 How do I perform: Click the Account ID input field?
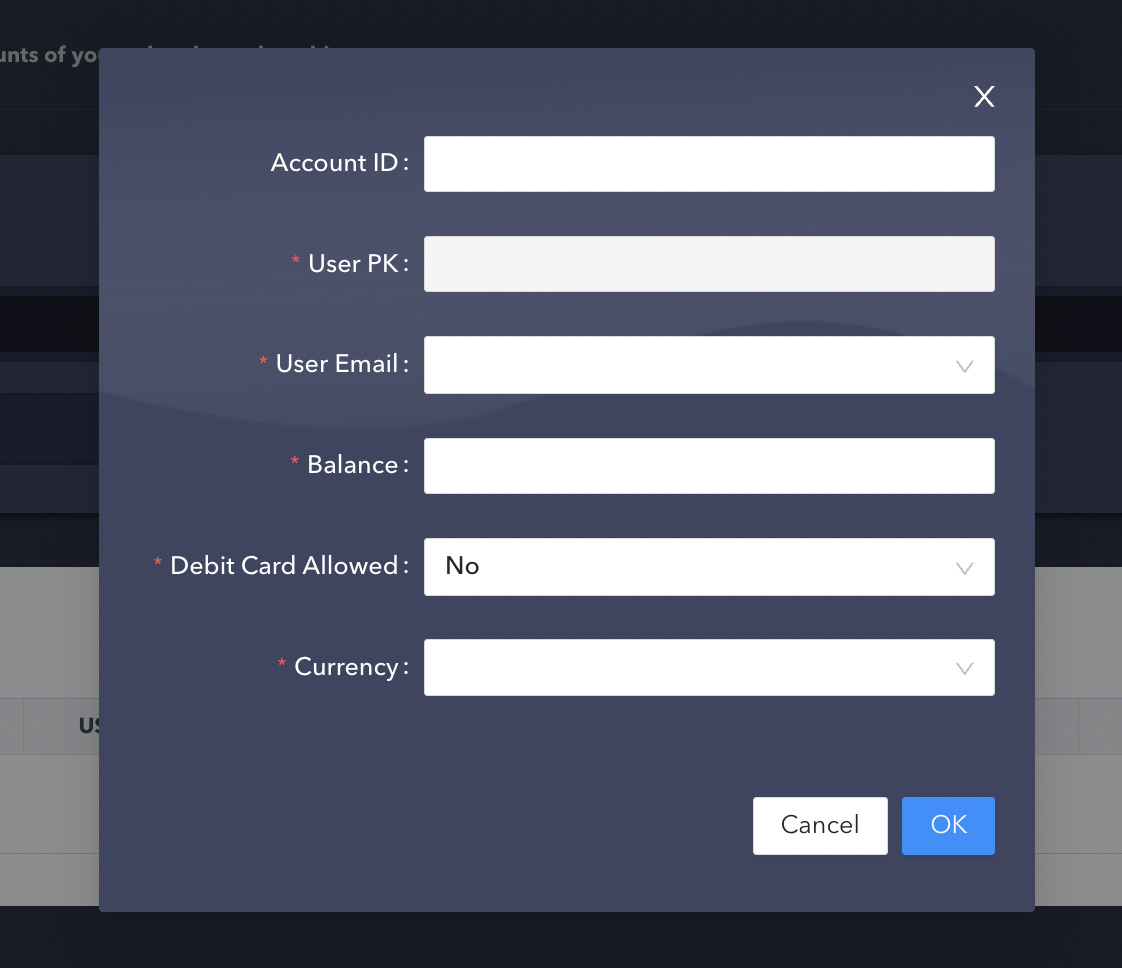[708, 164]
